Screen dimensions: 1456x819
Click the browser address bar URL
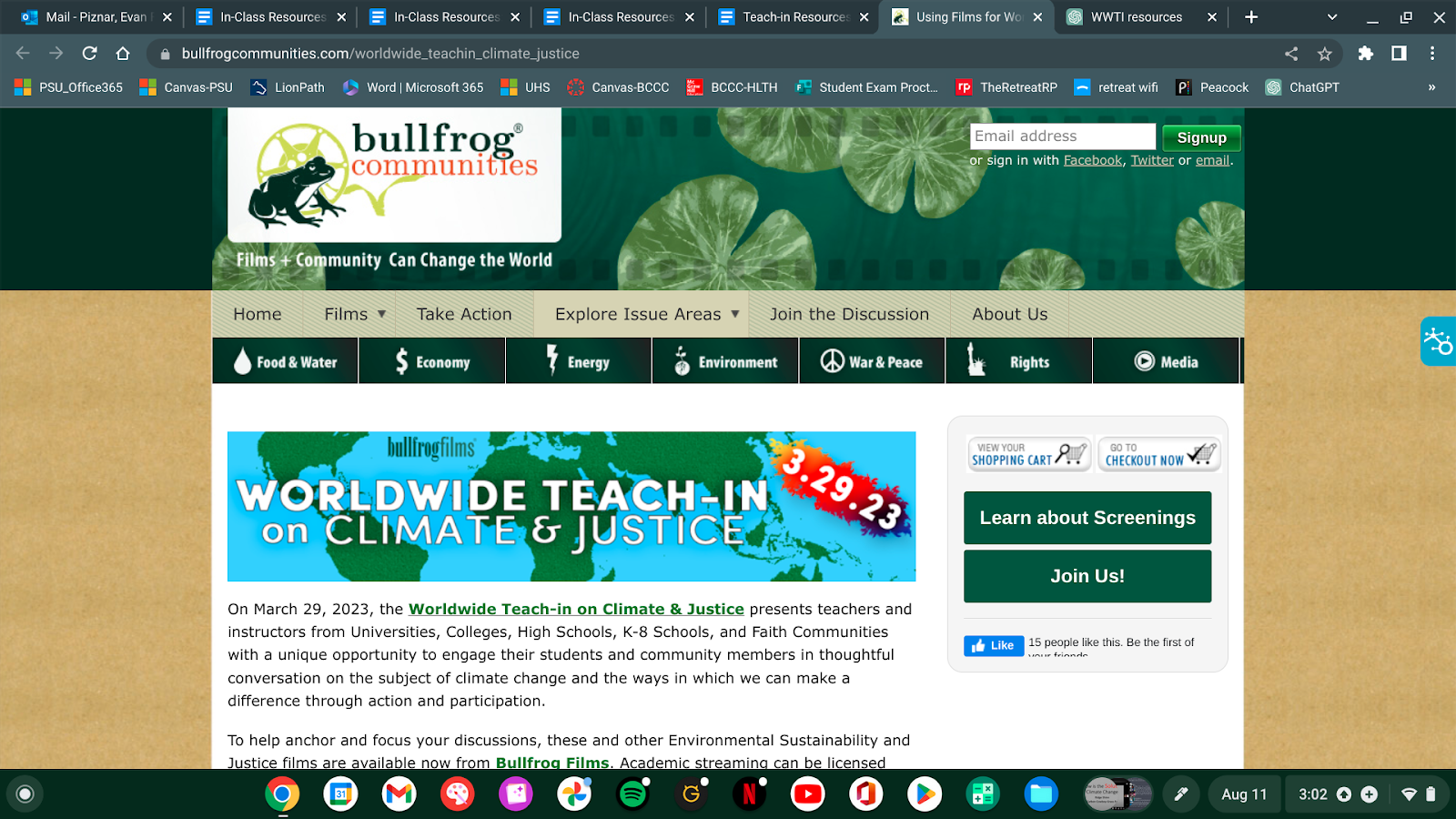pos(380,54)
